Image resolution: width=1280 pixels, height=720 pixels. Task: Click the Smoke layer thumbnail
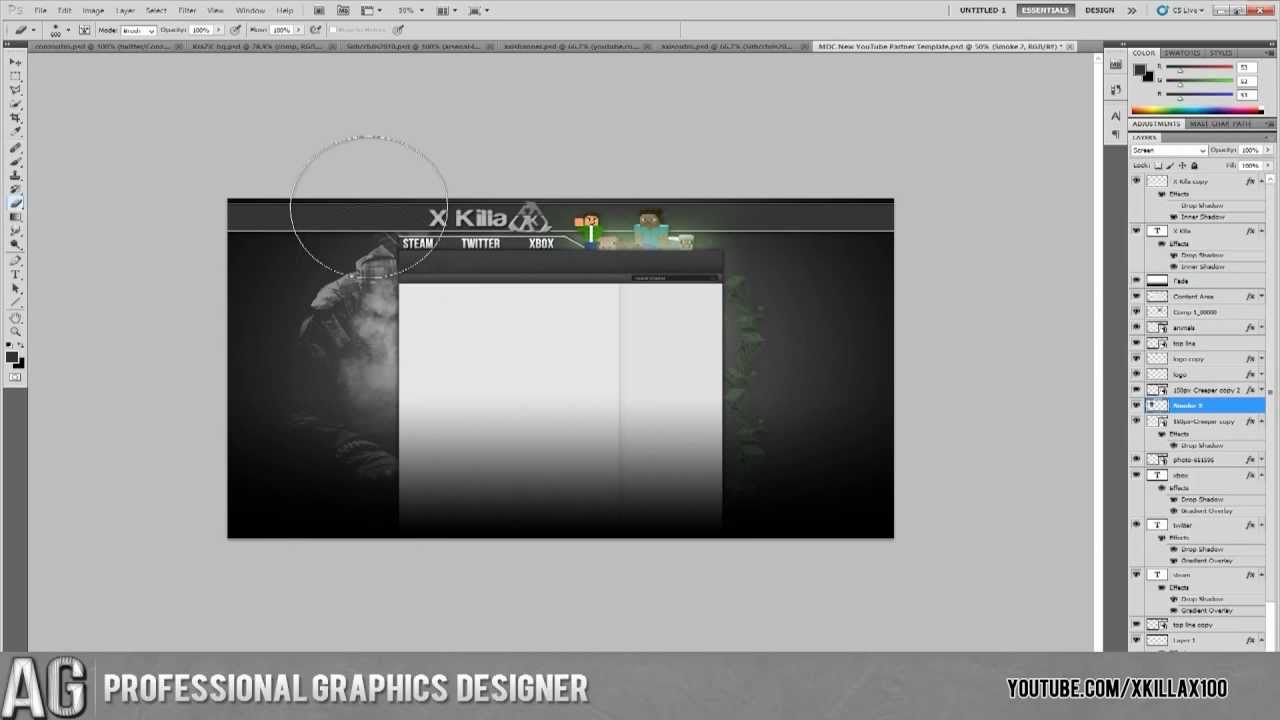pyautogui.click(x=1157, y=405)
